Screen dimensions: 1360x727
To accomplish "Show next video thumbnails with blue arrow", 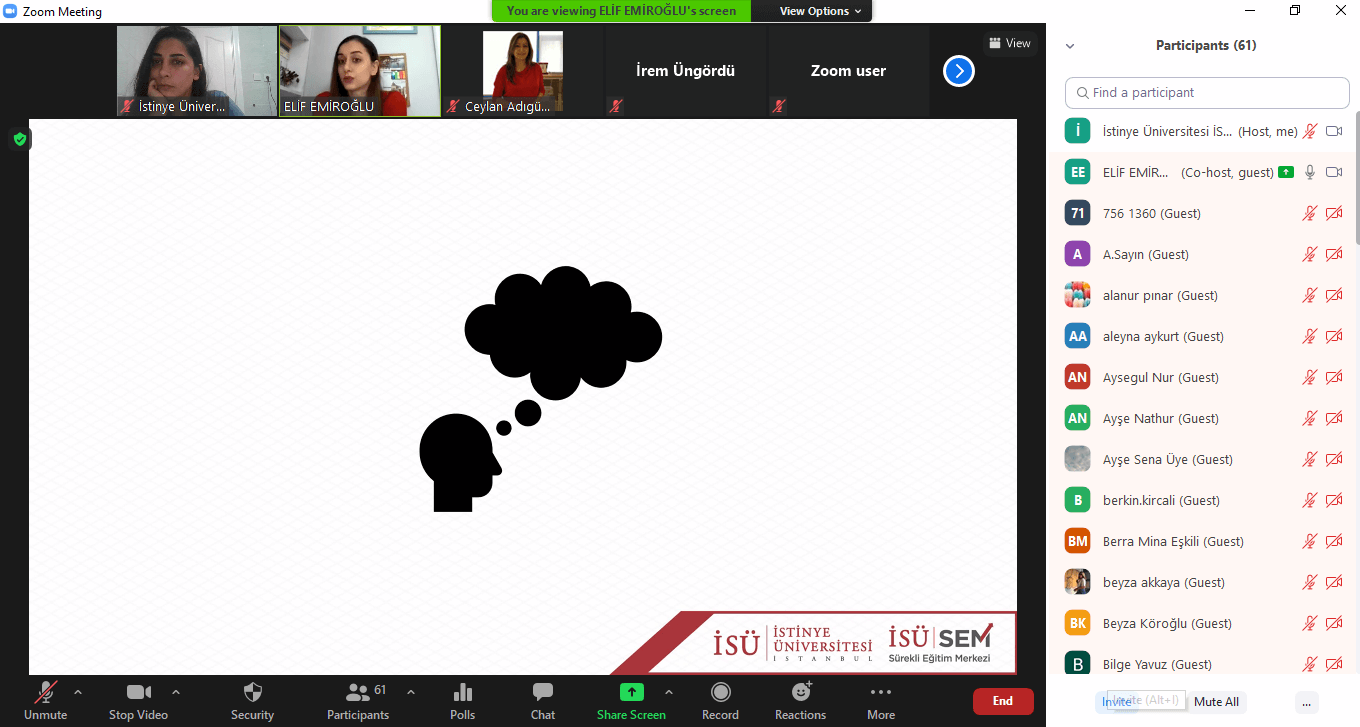I will [958, 71].
